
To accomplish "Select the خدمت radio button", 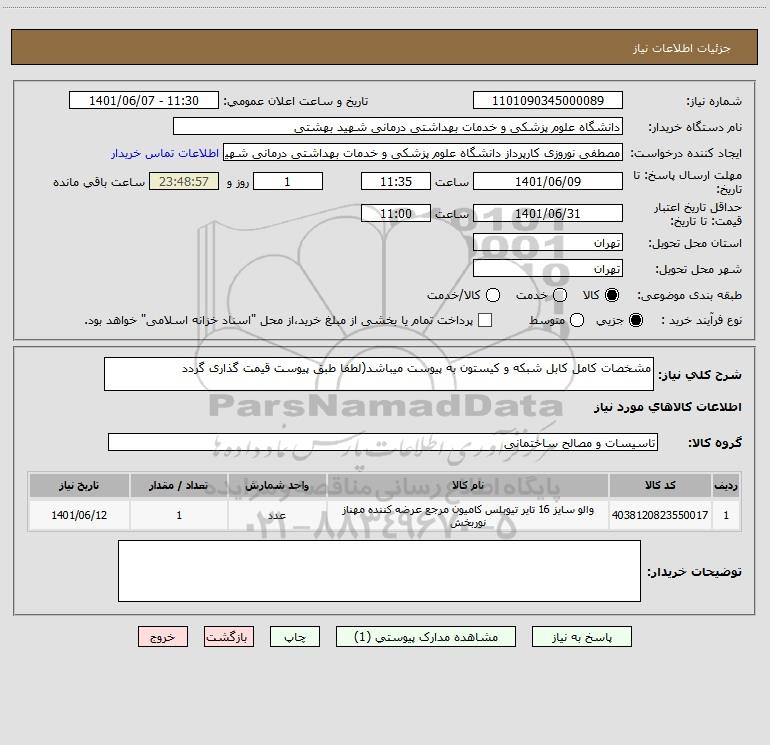I will point(560,295).
